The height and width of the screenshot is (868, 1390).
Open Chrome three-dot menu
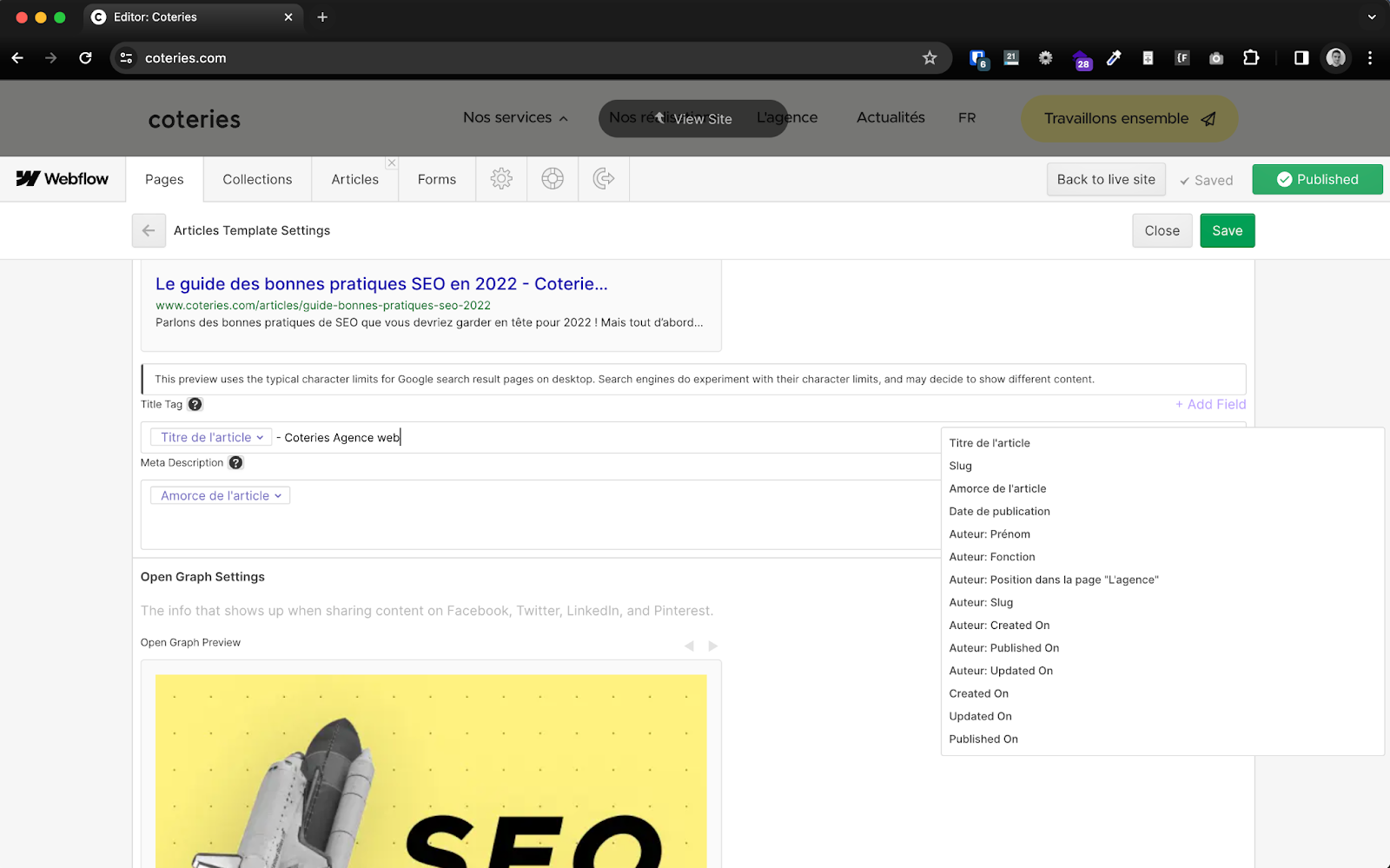tap(1370, 58)
